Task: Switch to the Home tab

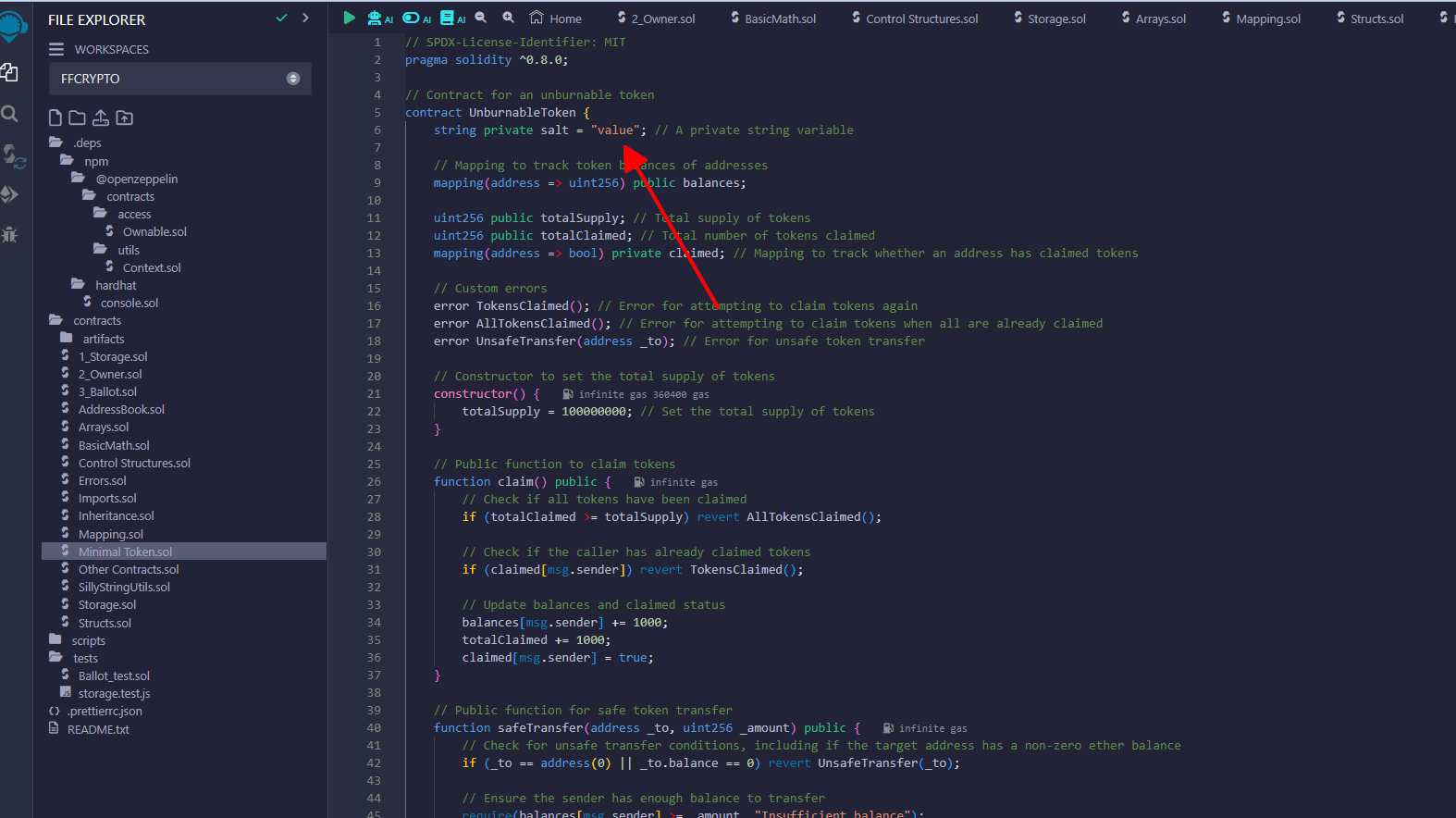Action: [x=555, y=18]
